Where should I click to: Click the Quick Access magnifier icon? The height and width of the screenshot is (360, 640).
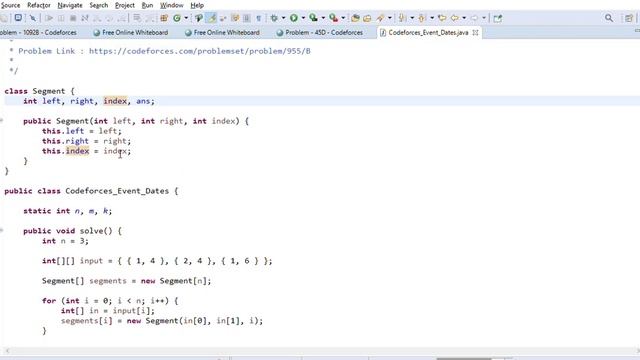click(609, 18)
